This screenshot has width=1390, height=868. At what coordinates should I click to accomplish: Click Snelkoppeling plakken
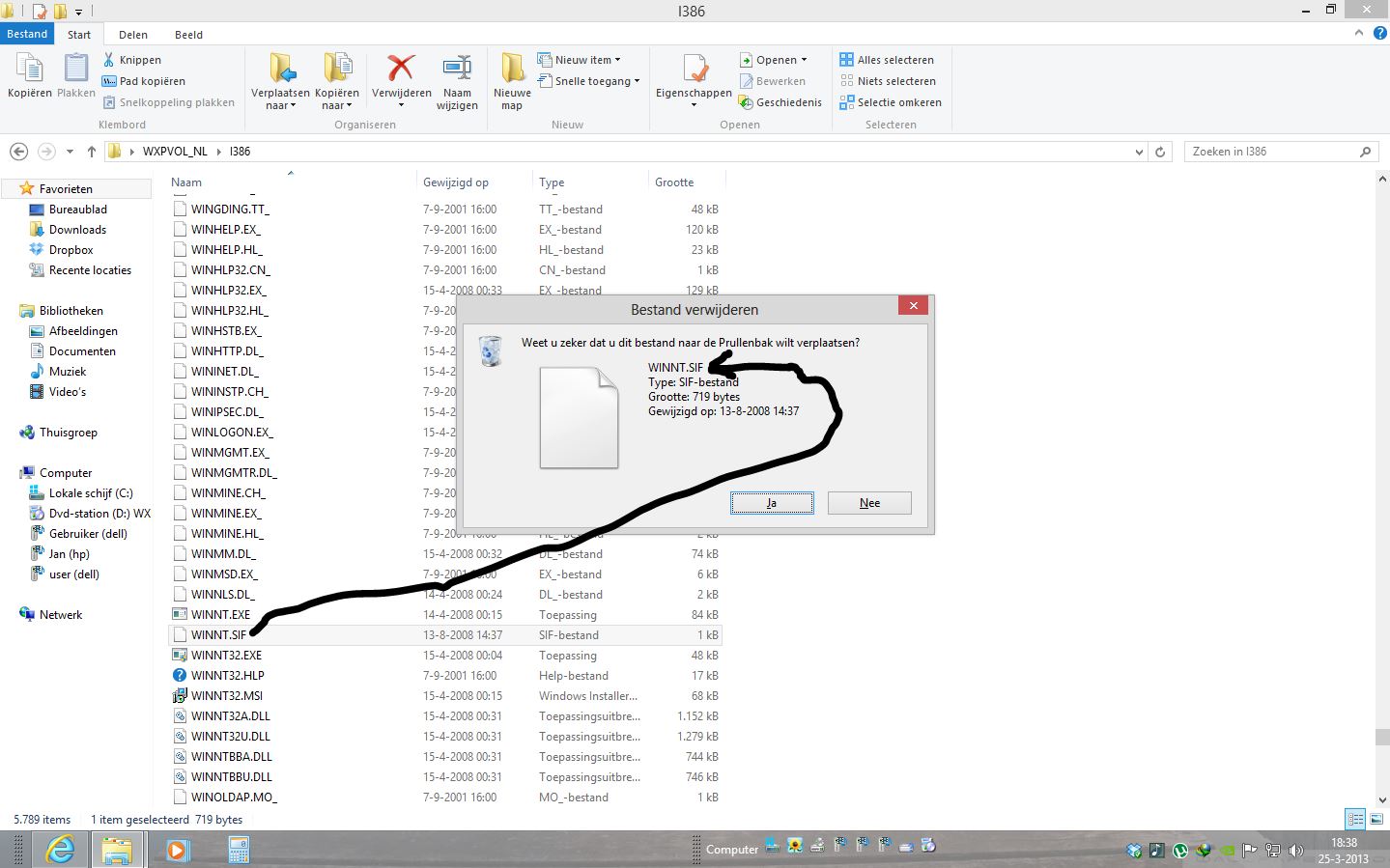pyautogui.click(x=169, y=102)
